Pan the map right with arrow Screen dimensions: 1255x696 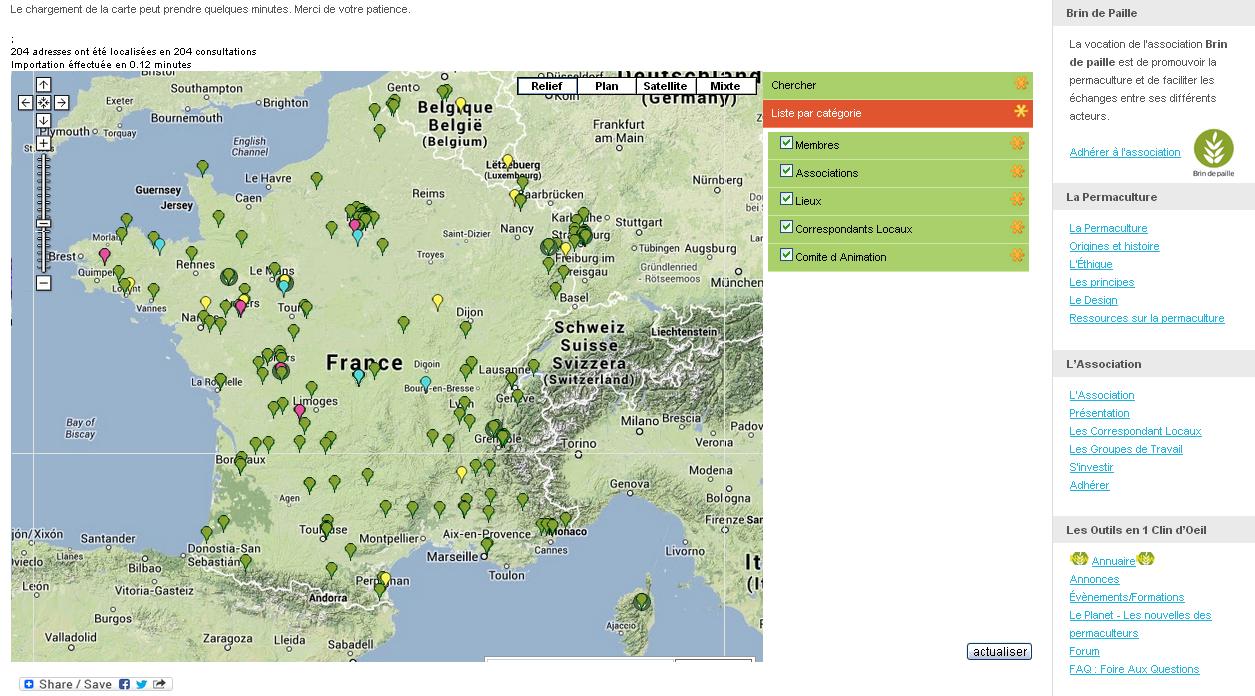[x=61, y=102]
